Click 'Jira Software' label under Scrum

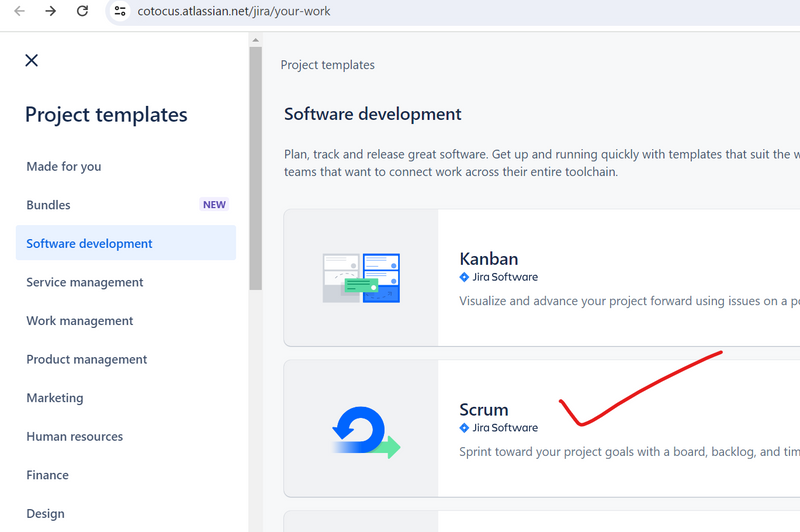pyautogui.click(x=505, y=428)
